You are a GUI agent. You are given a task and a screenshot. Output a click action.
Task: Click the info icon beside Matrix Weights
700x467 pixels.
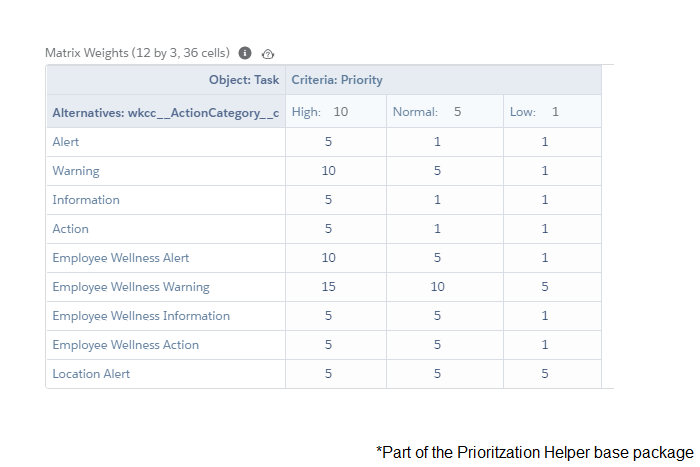pyautogui.click(x=245, y=53)
